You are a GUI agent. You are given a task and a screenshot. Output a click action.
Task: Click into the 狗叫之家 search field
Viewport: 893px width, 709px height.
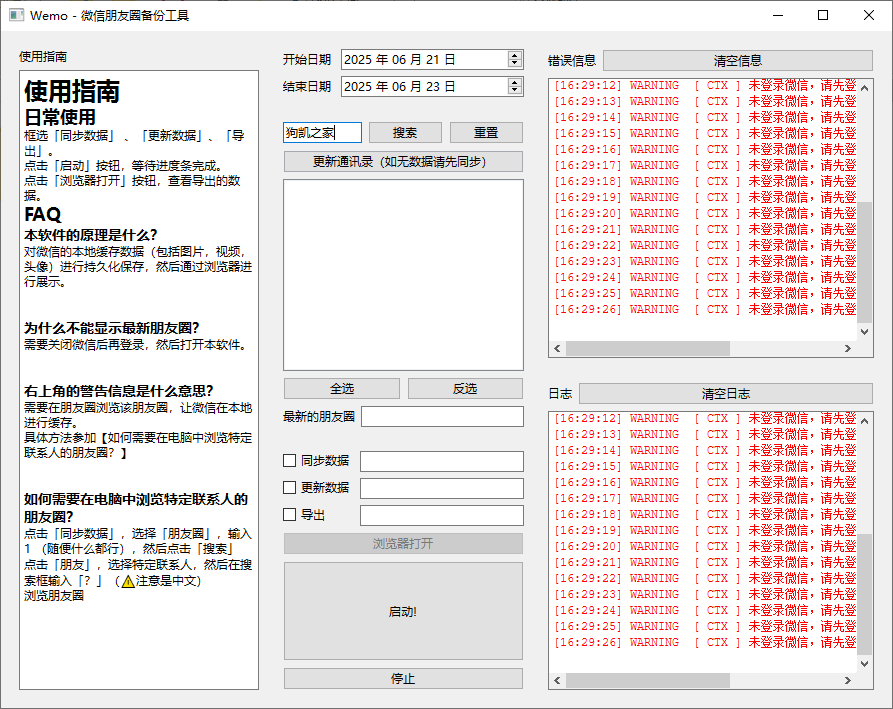pos(322,132)
